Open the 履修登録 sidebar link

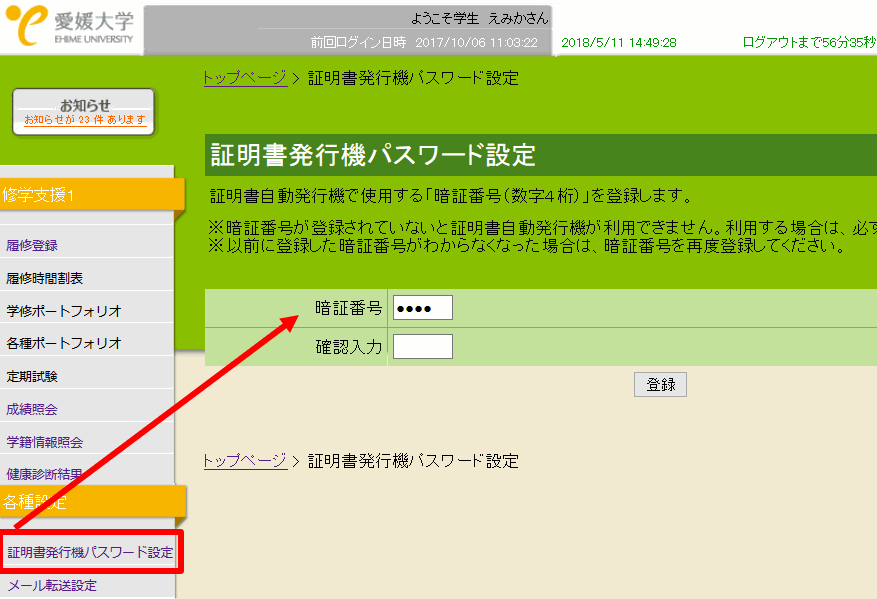[32, 246]
